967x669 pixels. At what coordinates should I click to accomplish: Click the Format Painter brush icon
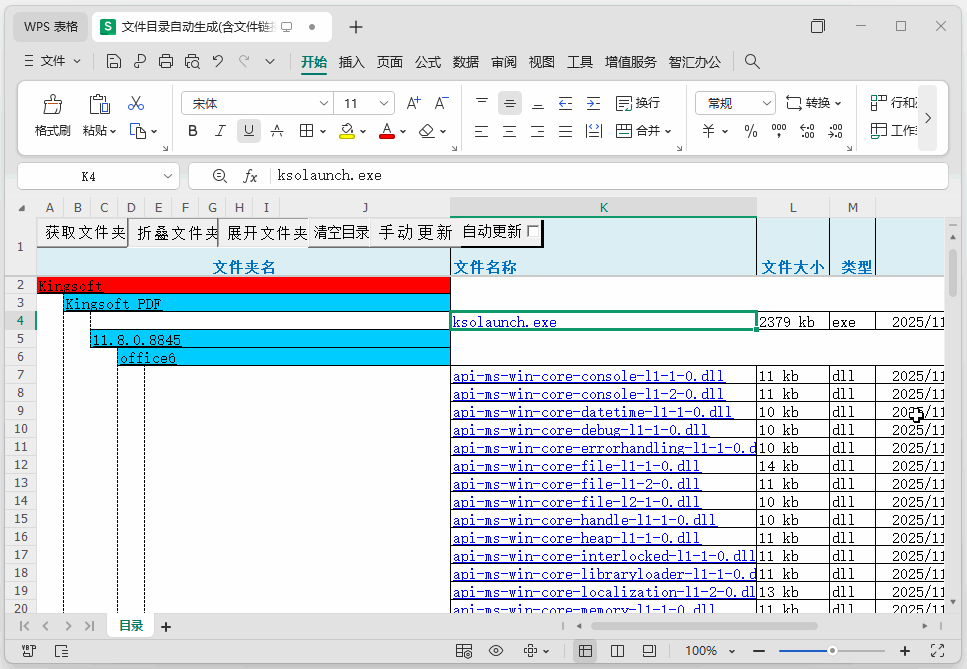tap(52, 104)
